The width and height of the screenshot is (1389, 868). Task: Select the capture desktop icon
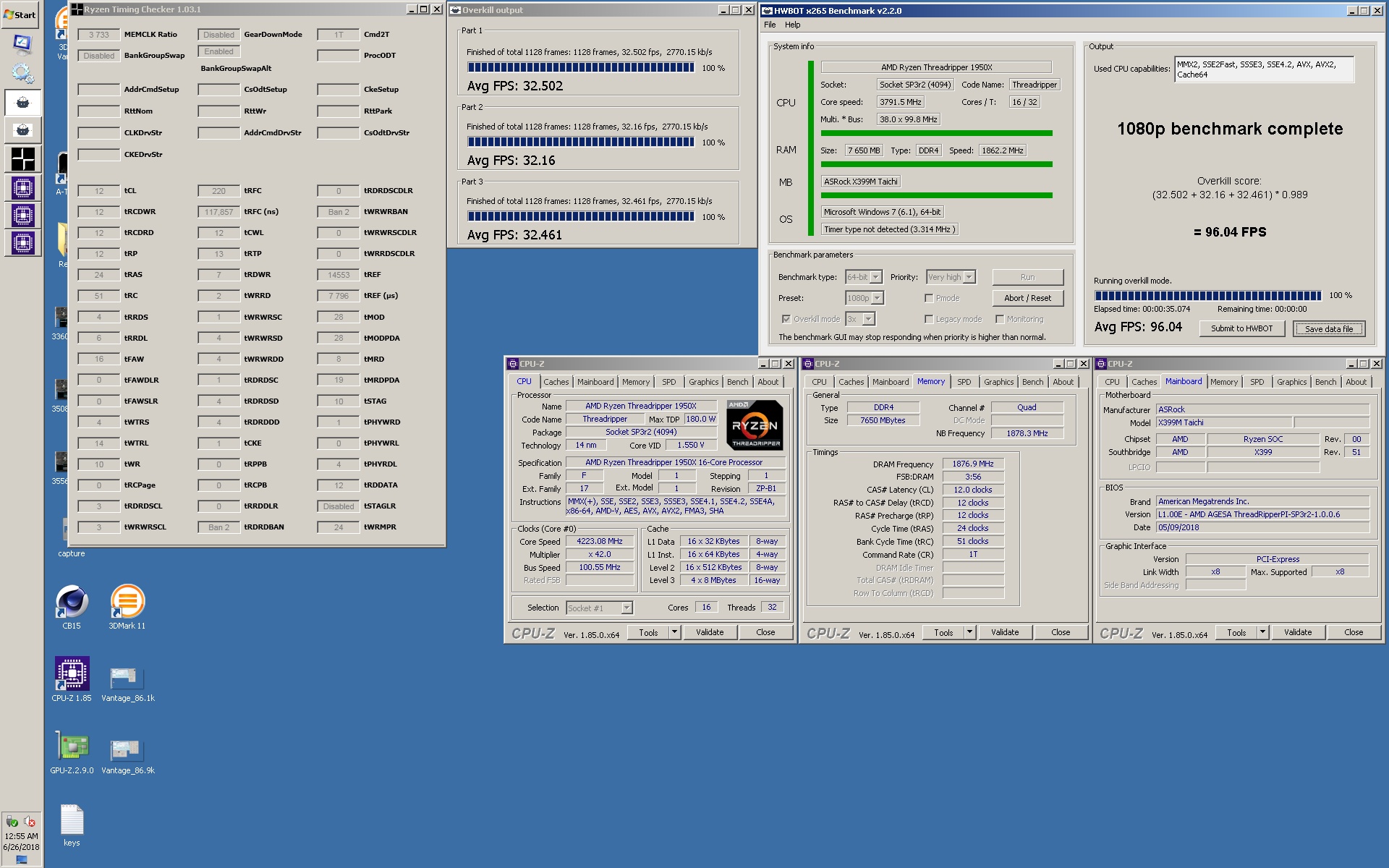tap(72, 539)
